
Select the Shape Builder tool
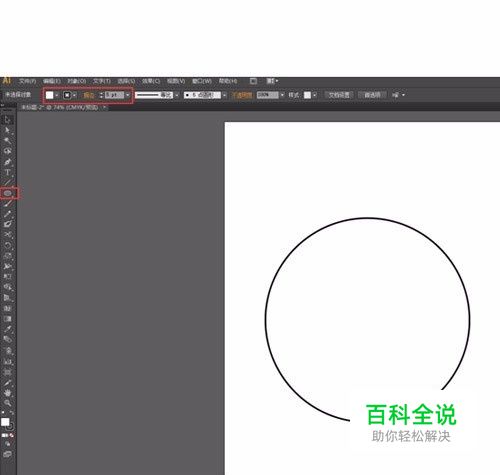[x=7, y=287]
